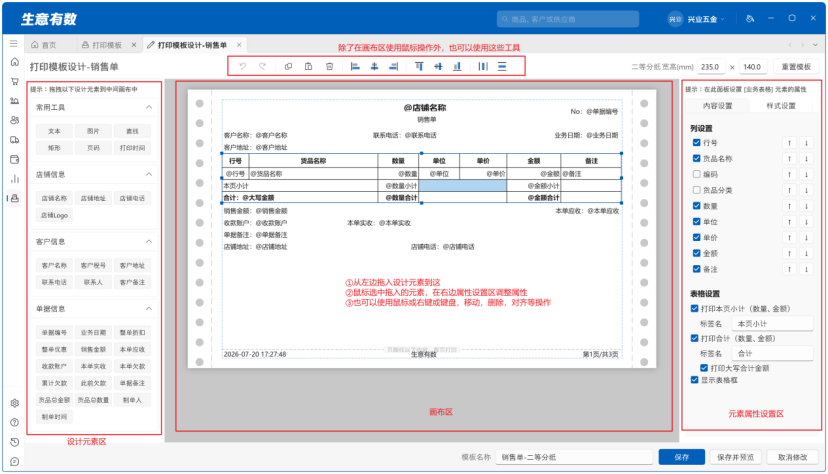Open customers (people) icon in sidebar
The width and height of the screenshot is (828, 474).
pos(15,120)
